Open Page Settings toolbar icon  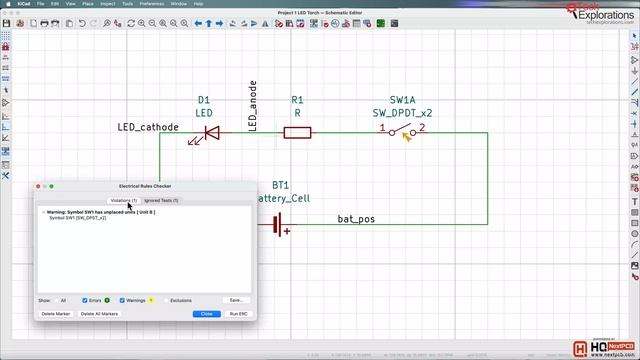[x=33, y=24]
